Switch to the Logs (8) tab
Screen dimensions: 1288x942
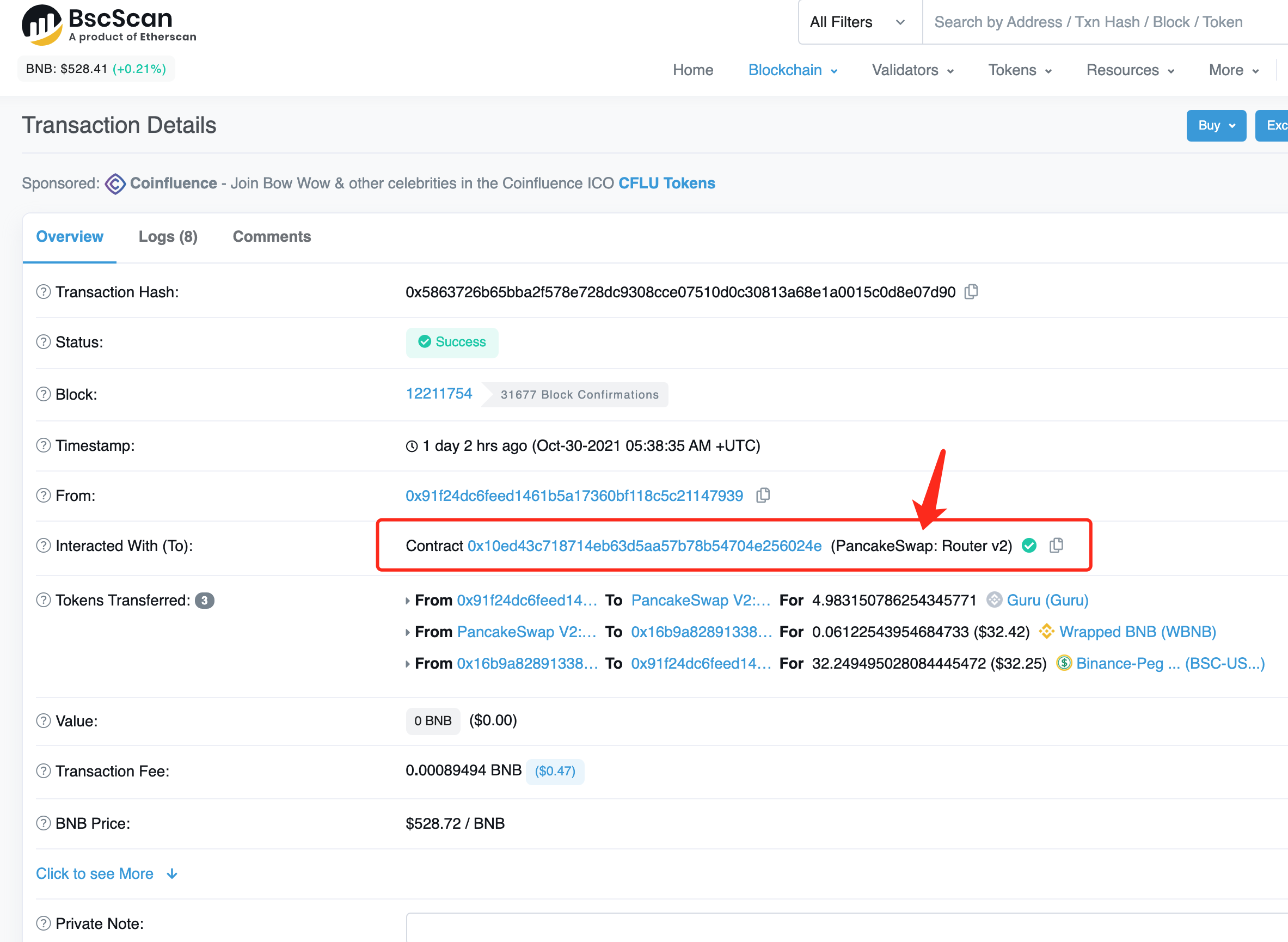(168, 237)
